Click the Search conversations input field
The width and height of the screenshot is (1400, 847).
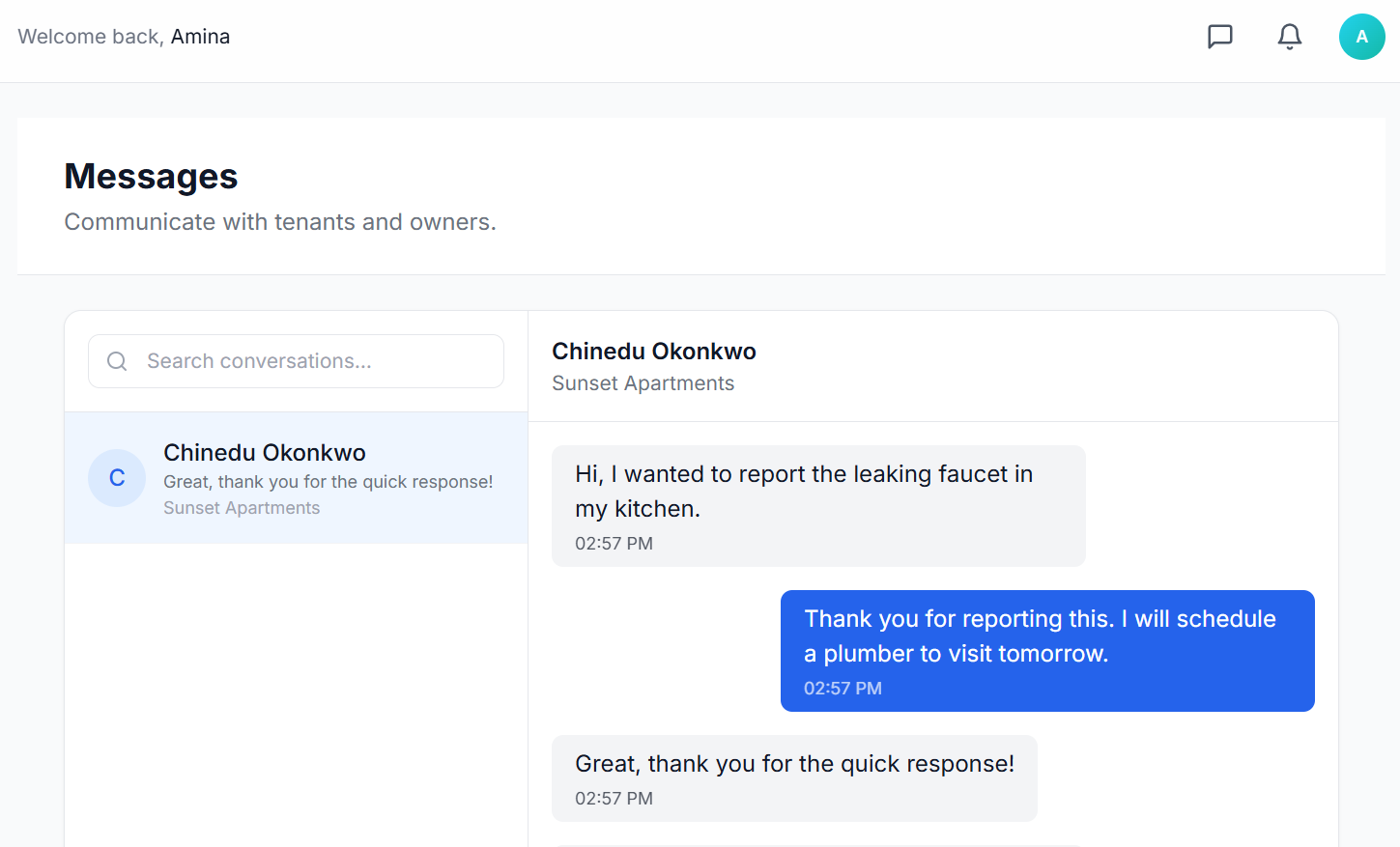click(x=296, y=361)
